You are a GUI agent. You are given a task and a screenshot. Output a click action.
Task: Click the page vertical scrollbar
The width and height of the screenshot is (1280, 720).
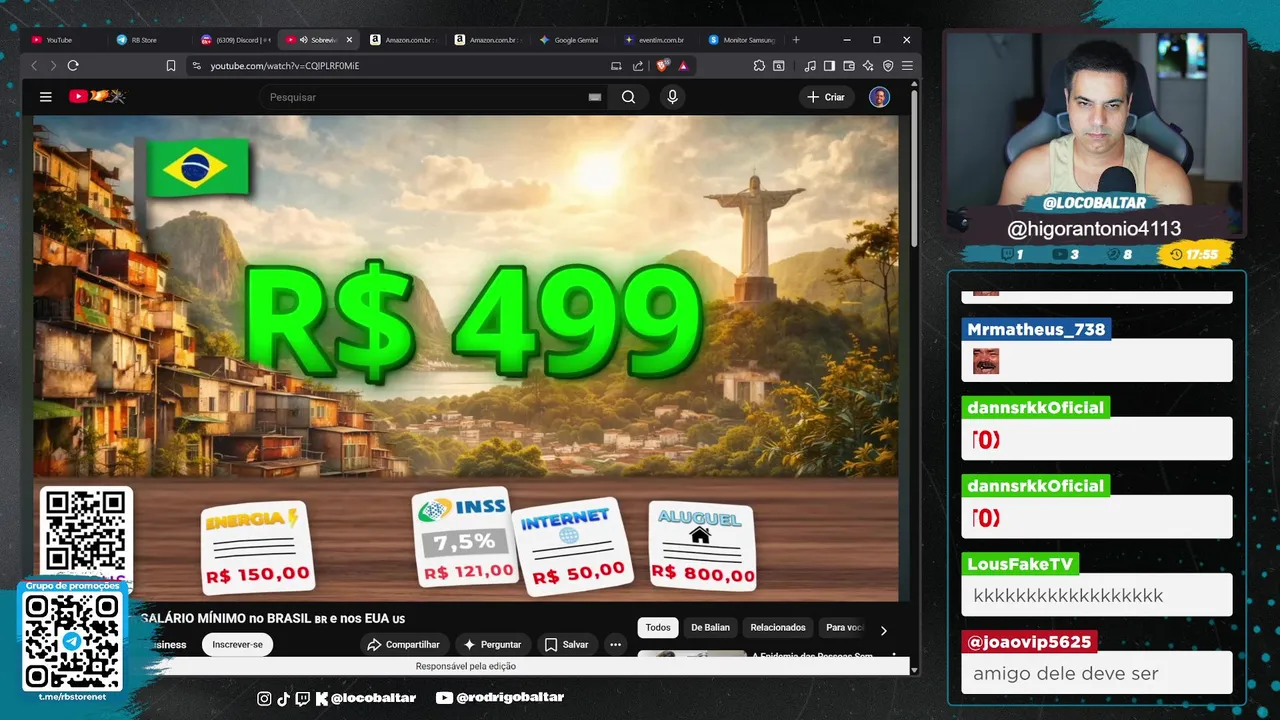click(914, 168)
